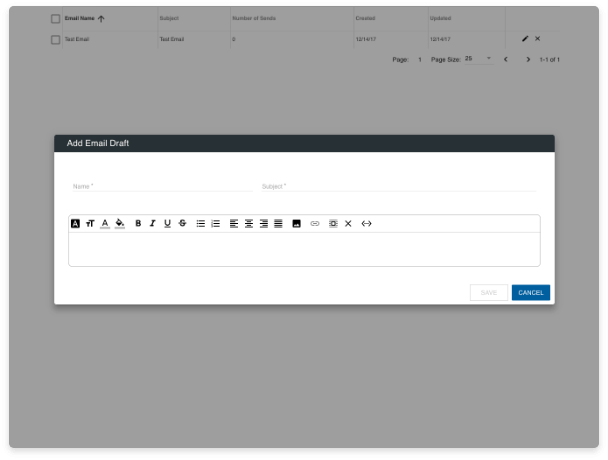Screen dimensions: 608x460
Task: Toggle underline text formatting
Action: tap(167, 224)
